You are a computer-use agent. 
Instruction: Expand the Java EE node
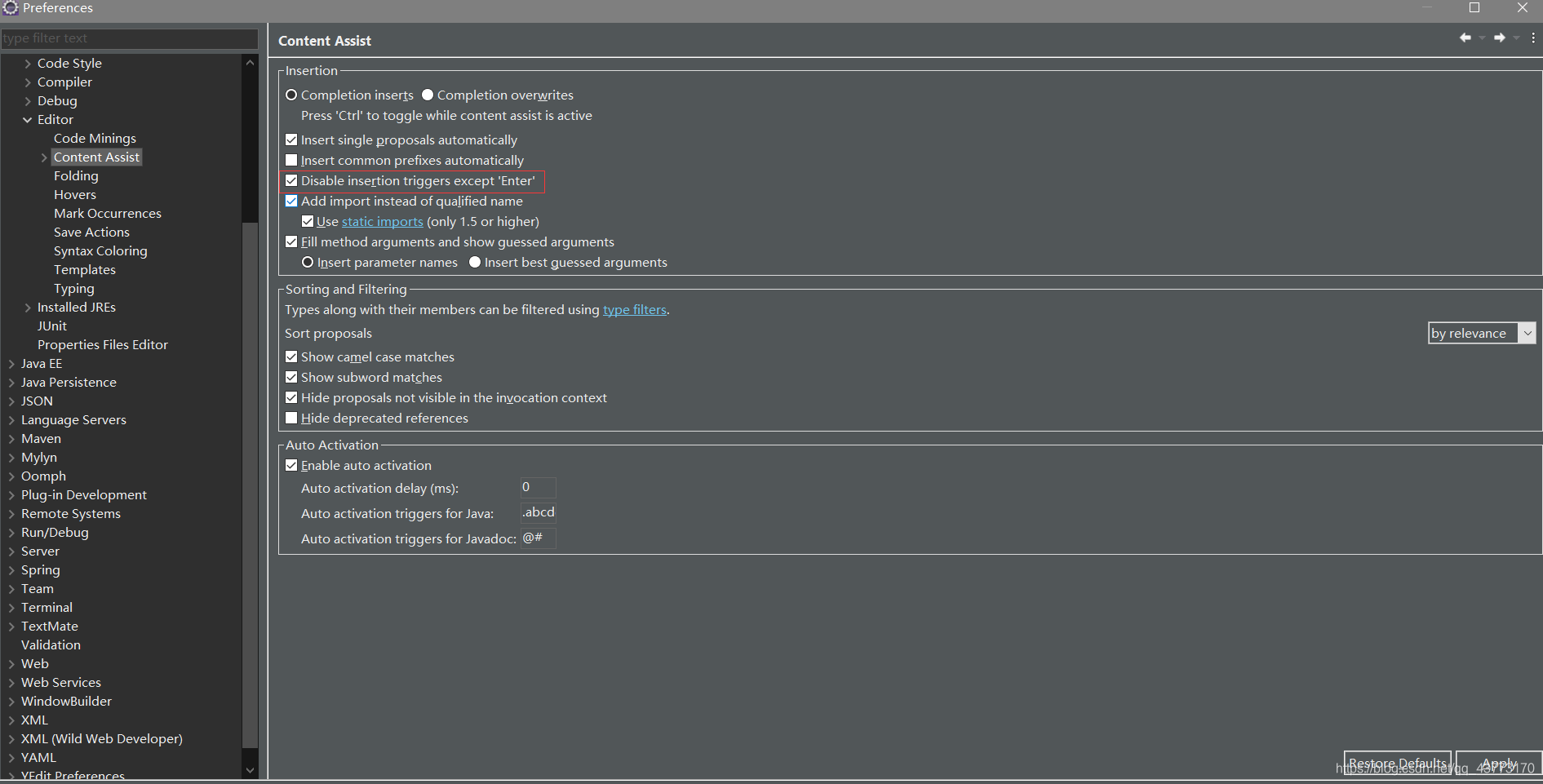coord(11,363)
